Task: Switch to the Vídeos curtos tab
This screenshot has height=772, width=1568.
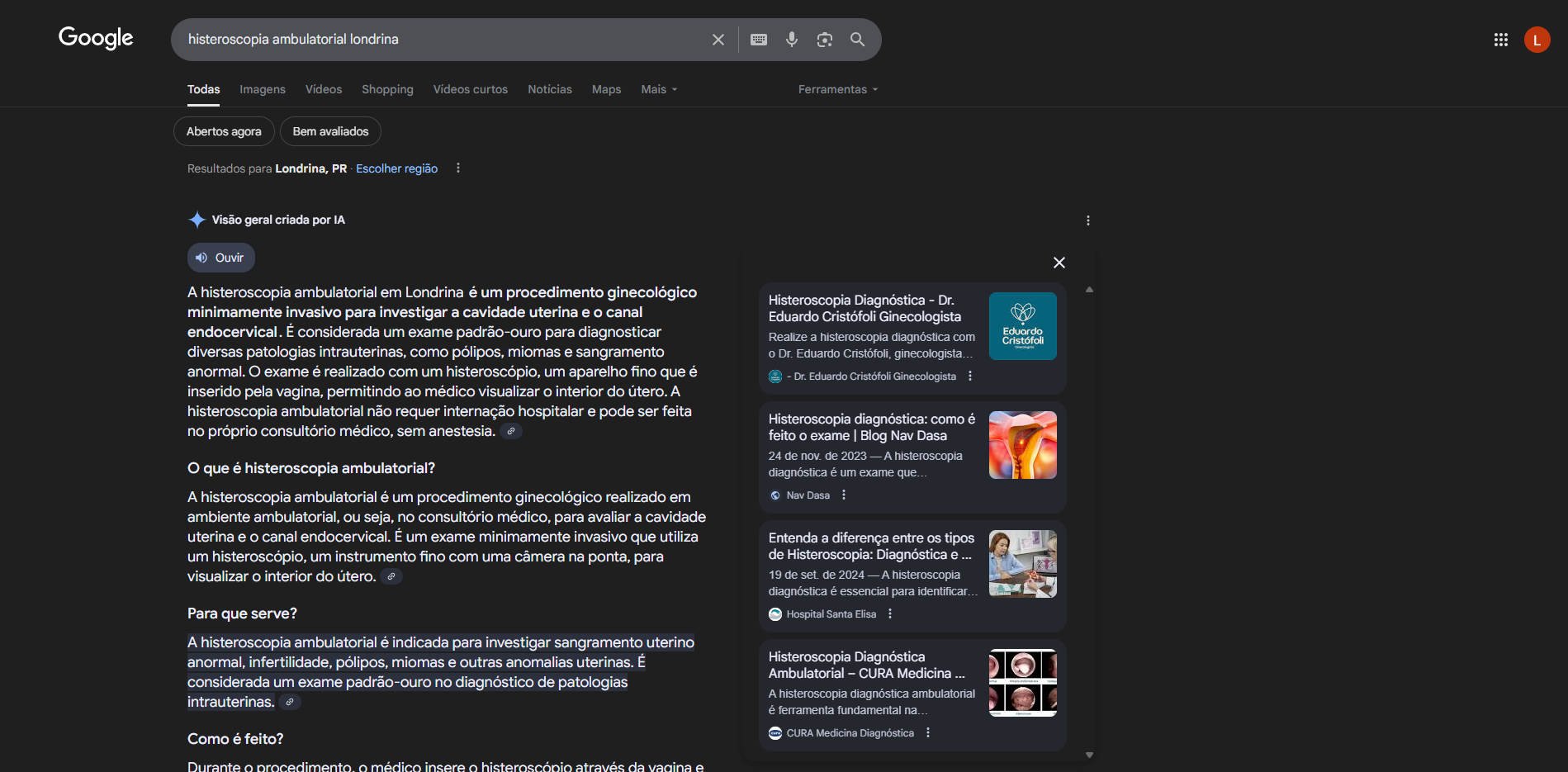Action: tap(471, 89)
